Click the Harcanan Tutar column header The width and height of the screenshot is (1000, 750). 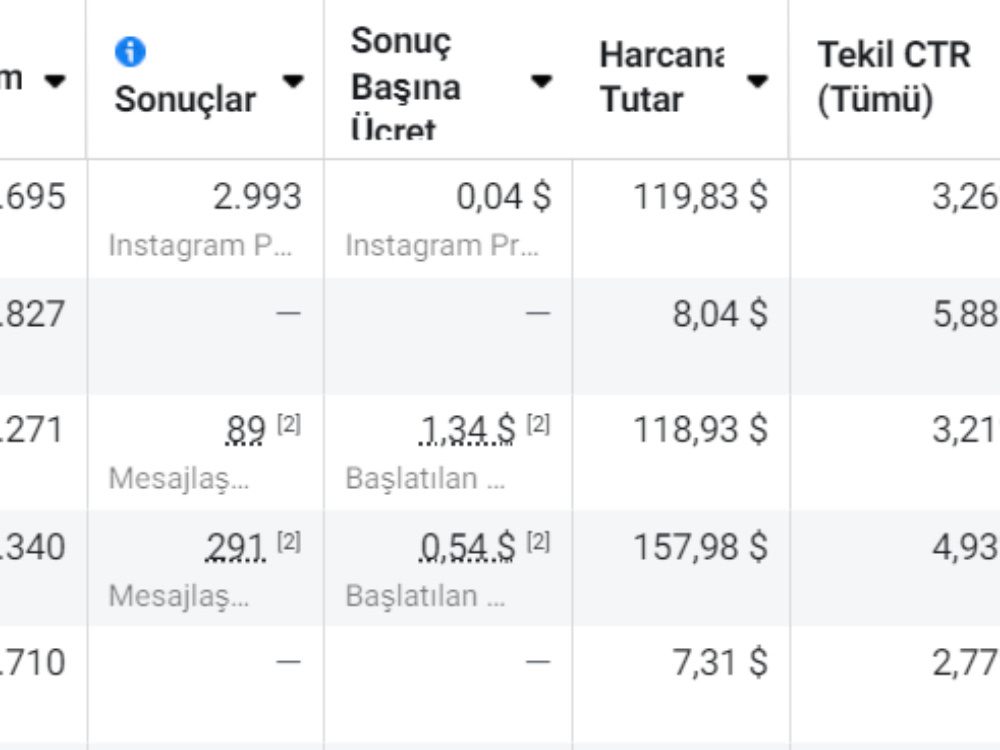click(x=662, y=77)
